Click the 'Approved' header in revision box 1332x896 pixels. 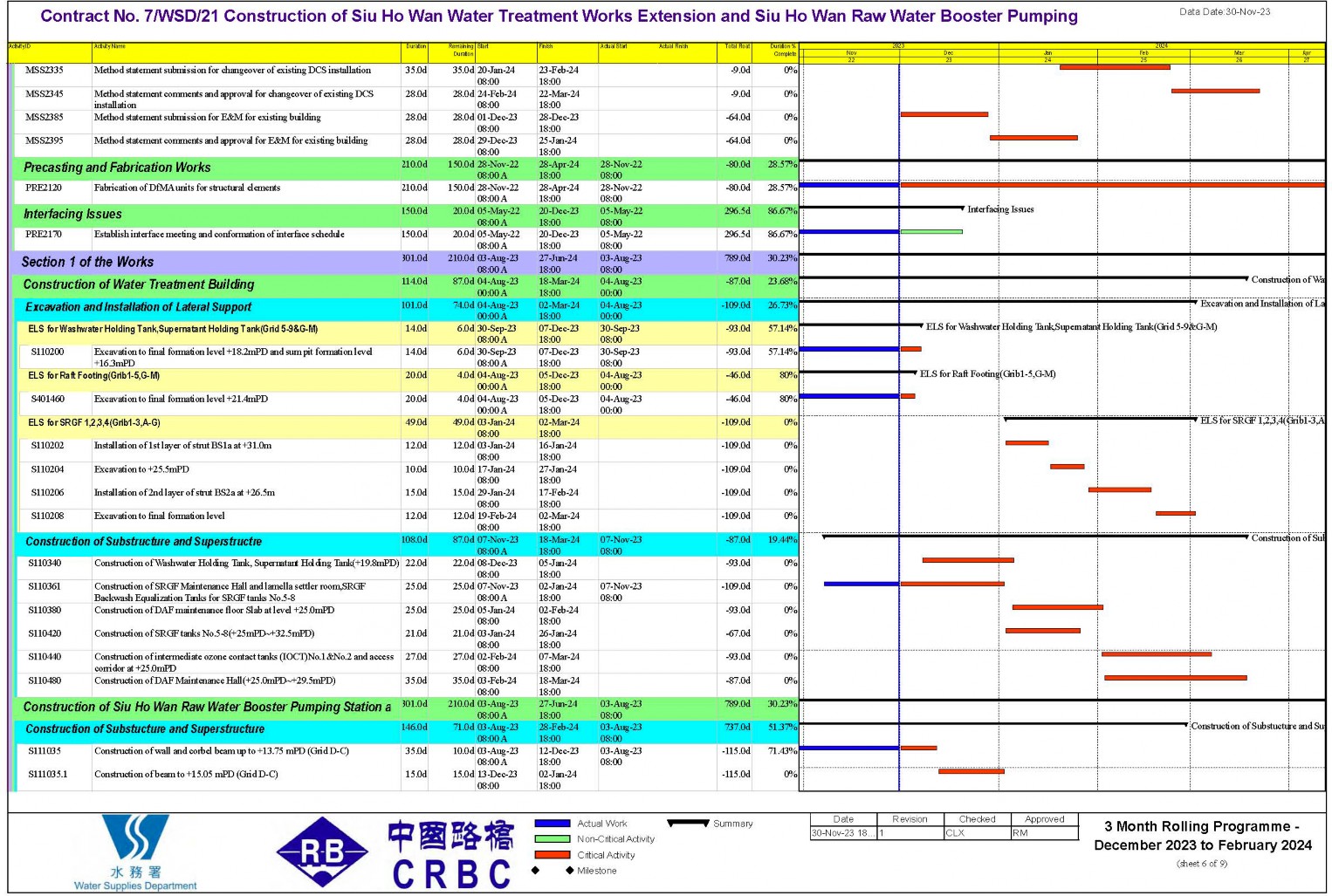tap(1044, 819)
